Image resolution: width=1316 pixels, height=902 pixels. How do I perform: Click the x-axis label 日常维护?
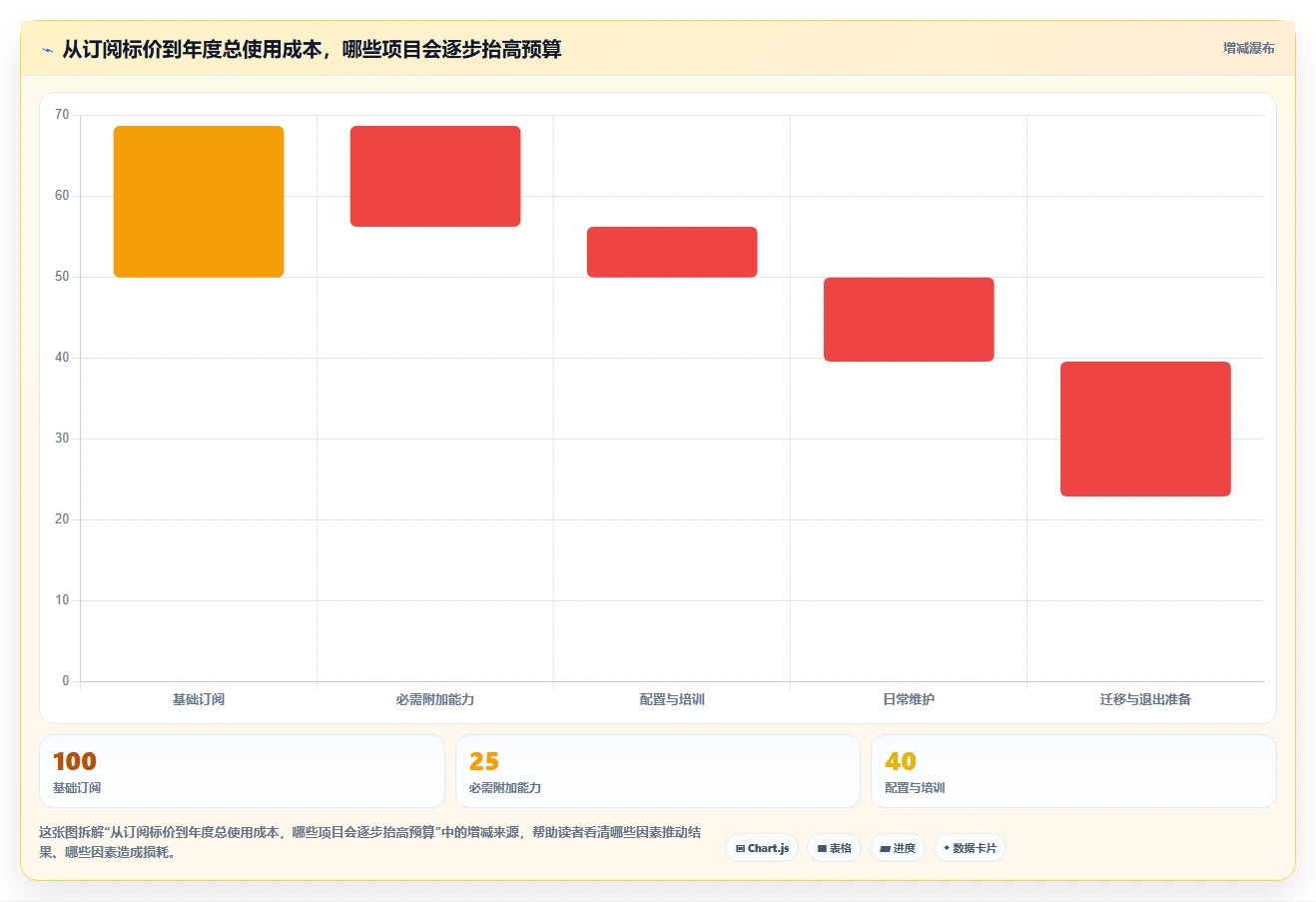point(909,699)
